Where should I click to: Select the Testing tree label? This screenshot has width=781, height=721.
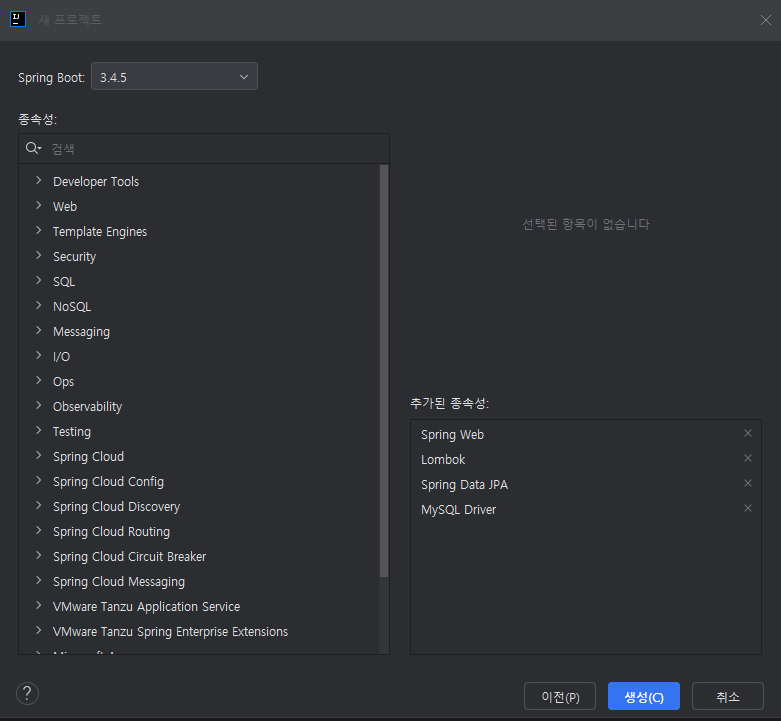click(72, 432)
